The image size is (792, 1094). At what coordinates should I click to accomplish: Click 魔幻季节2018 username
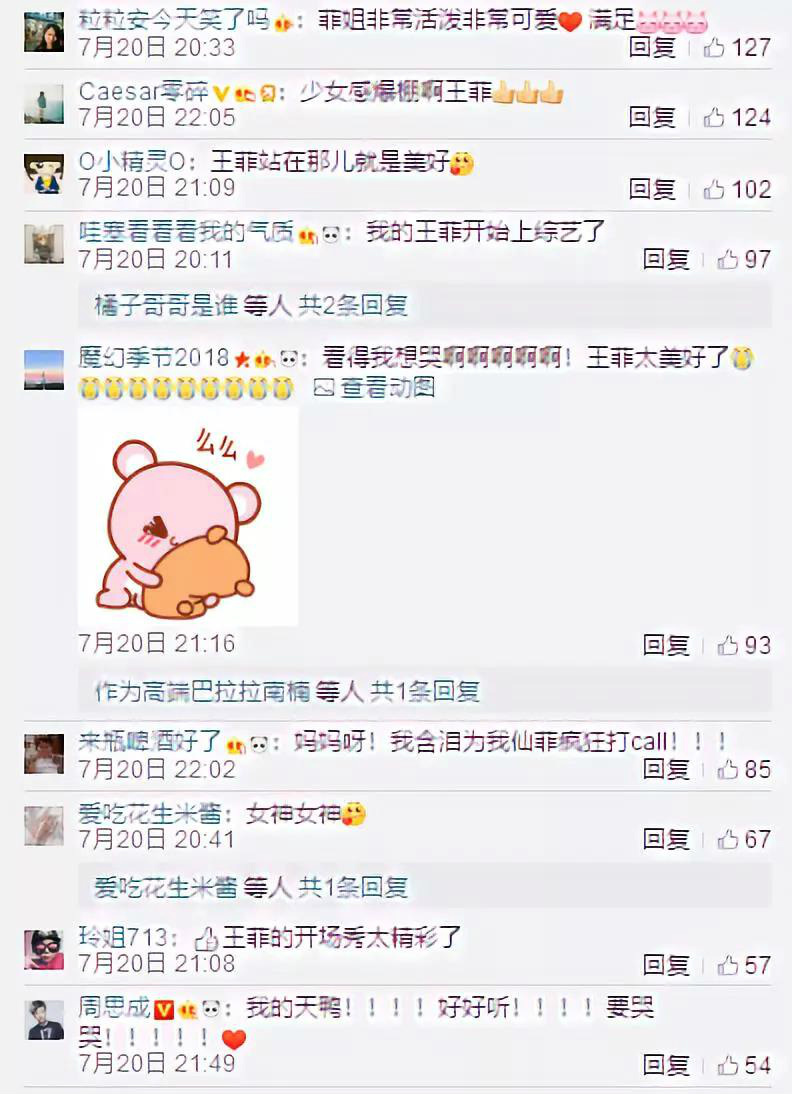pyautogui.click(x=154, y=359)
